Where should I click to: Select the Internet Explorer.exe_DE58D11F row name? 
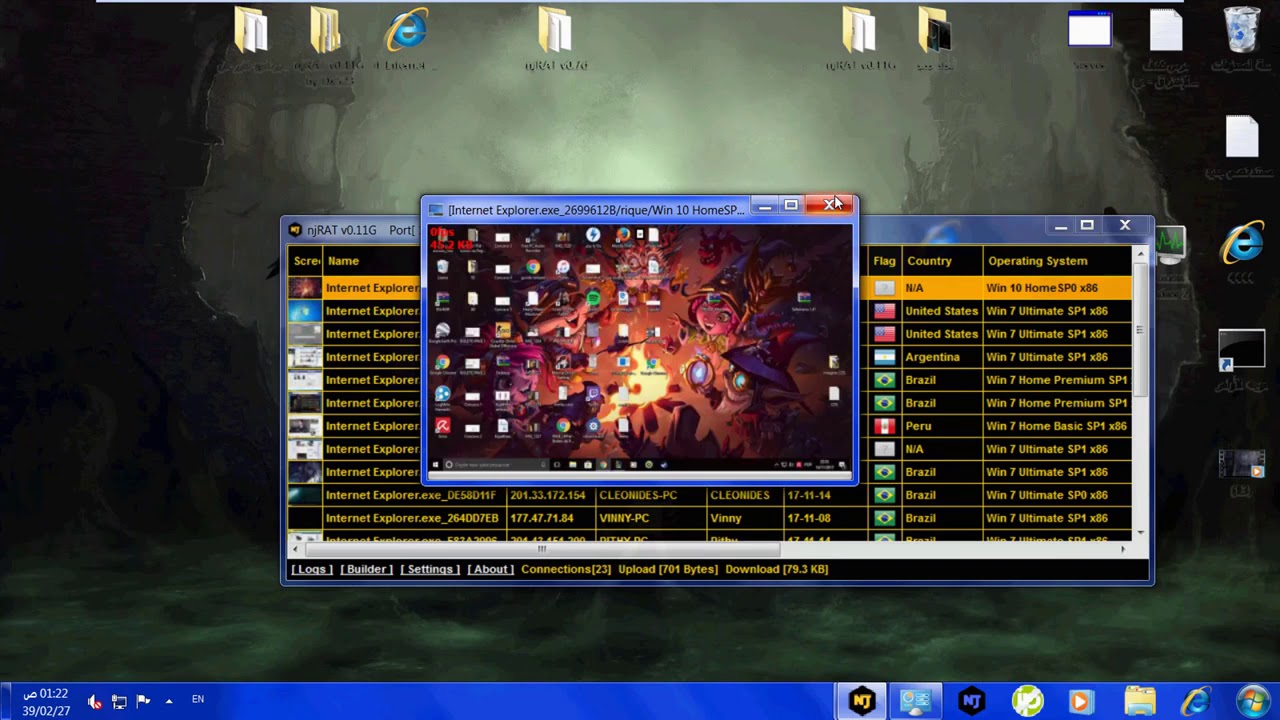click(411, 495)
